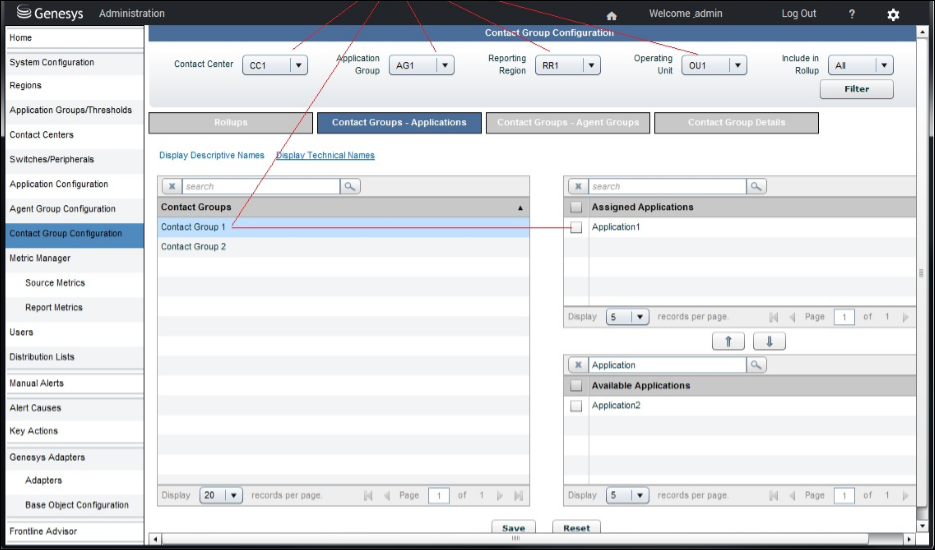Open the help question mark icon
The width and height of the screenshot is (935, 550).
tap(852, 14)
